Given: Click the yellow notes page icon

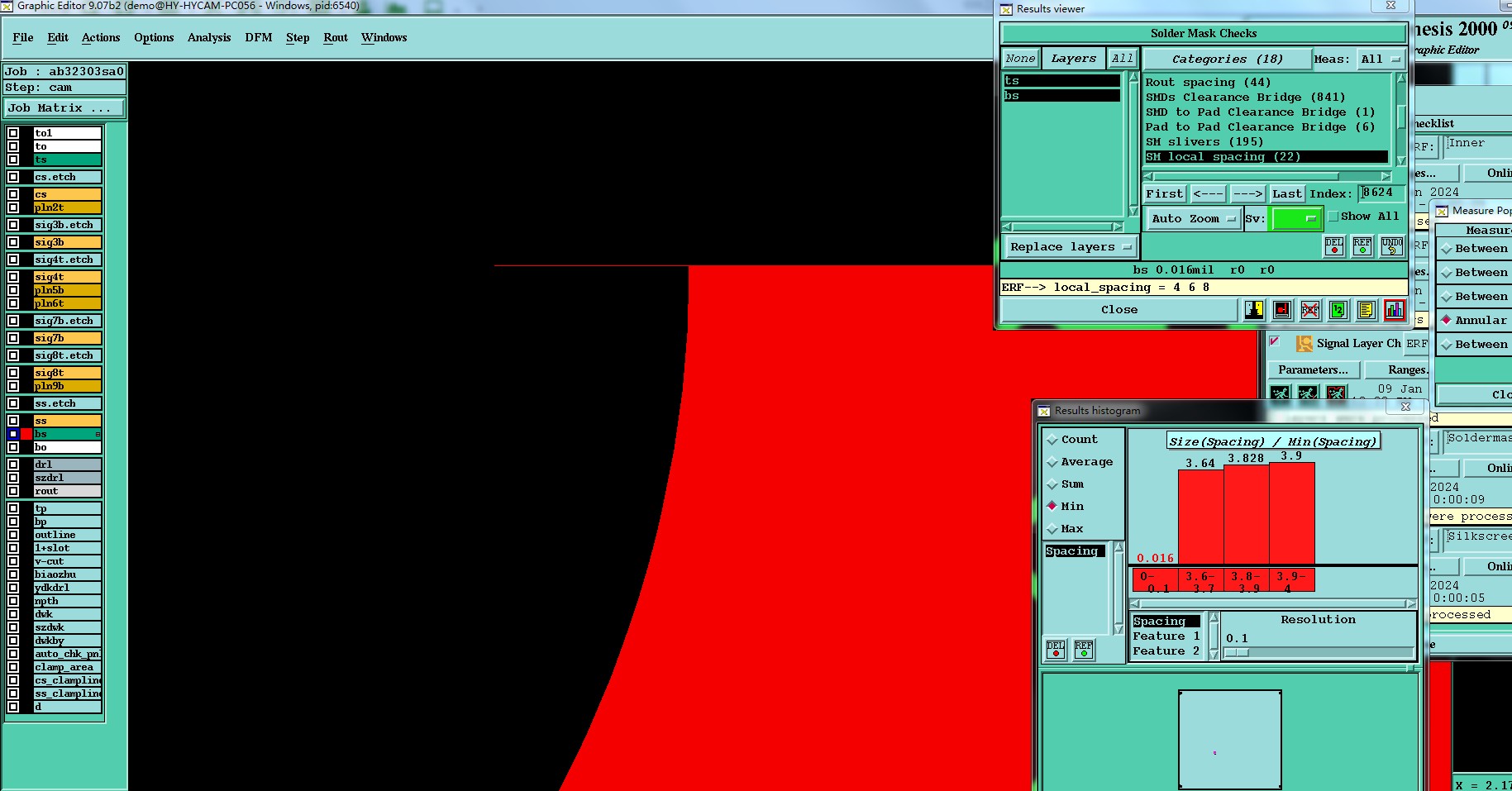Looking at the screenshot, I should 1367,310.
